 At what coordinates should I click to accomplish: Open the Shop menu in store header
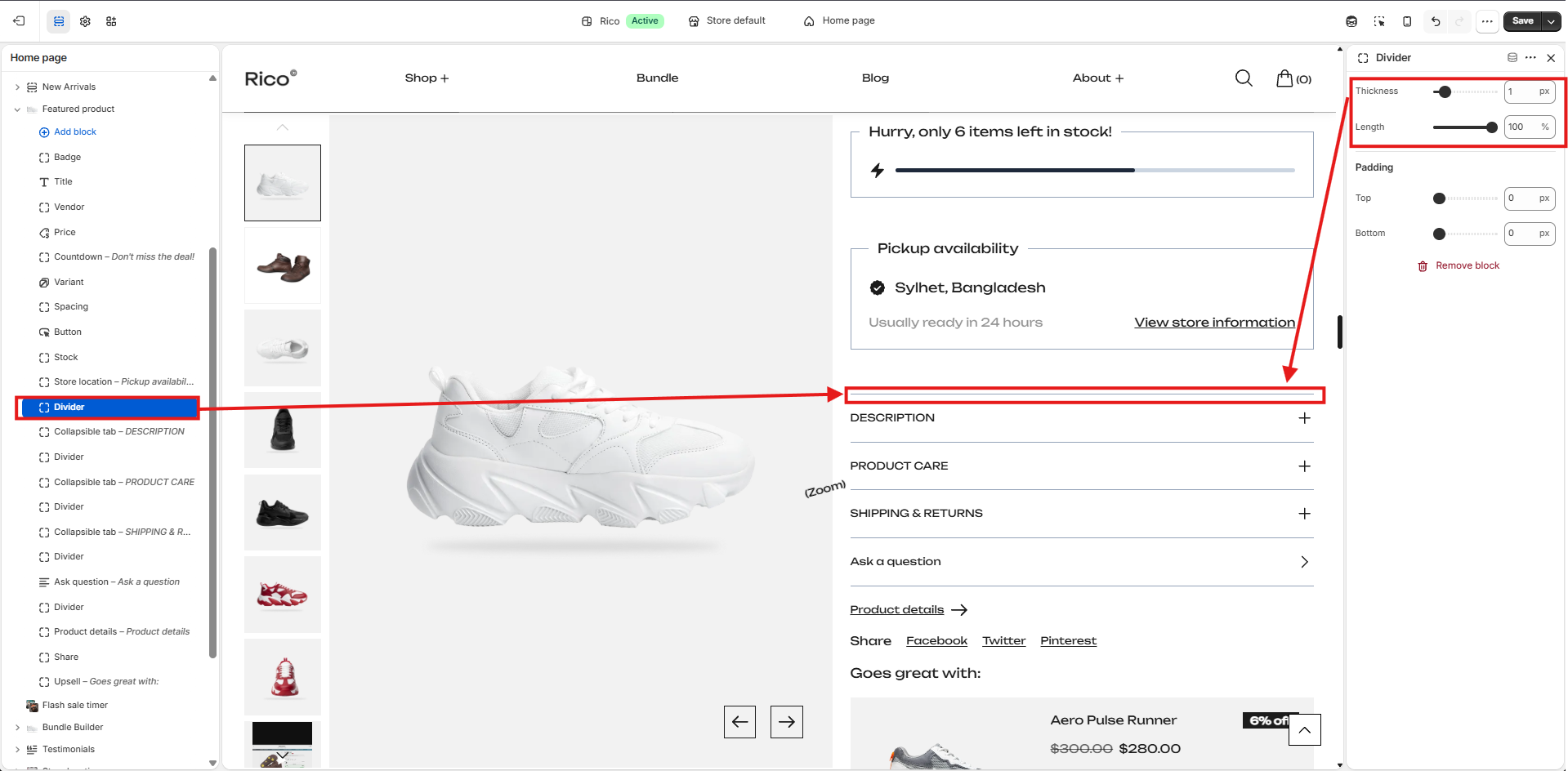427,78
